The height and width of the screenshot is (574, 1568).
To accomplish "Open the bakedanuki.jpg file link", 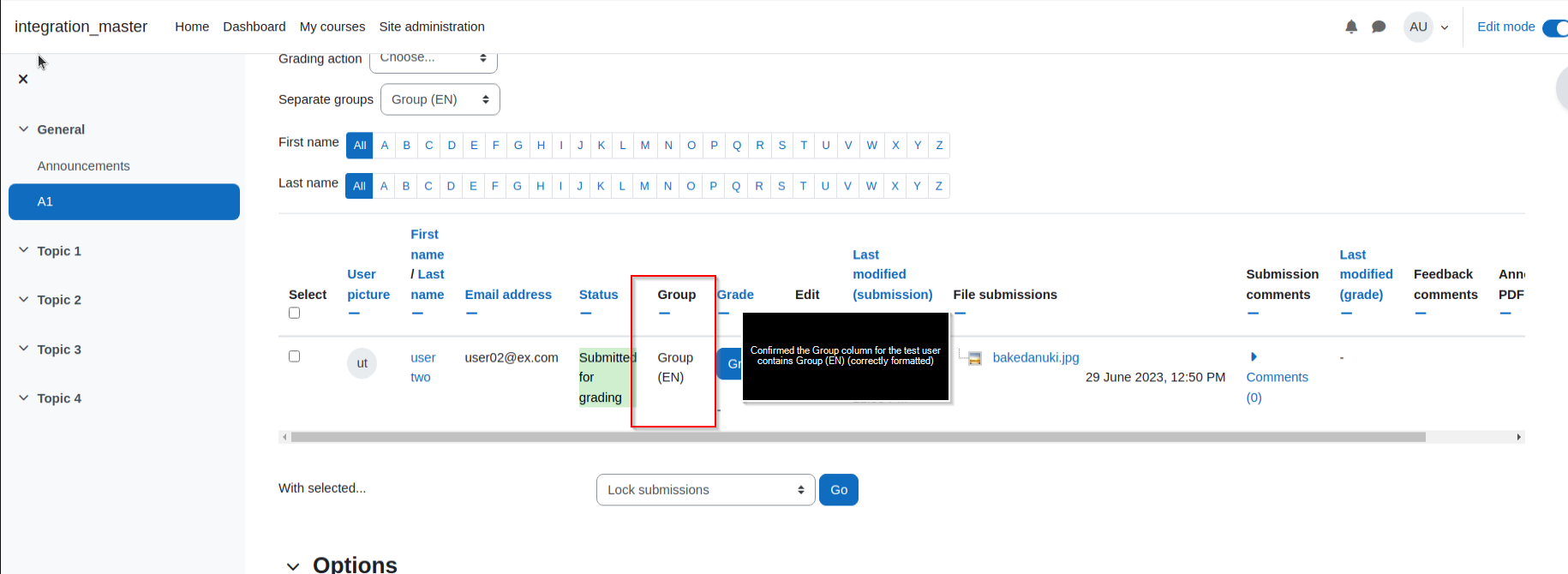I will click(x=1036, y=357).
